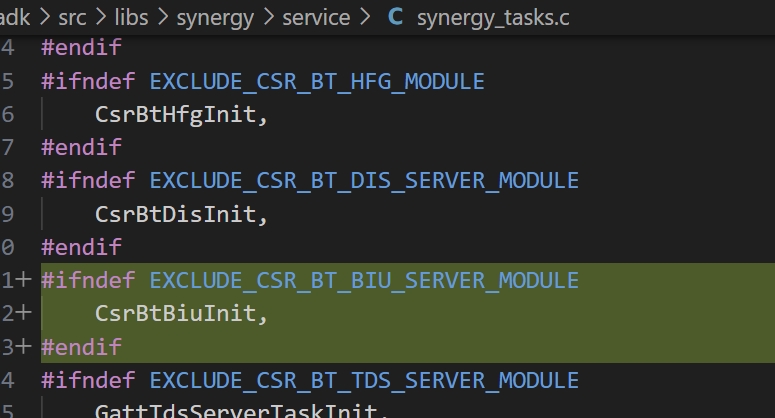Image resolution: width=775 pixels, height=418 pixels.
Task: Click the C file icon in breadcrumbs
Action: [396, 17]
